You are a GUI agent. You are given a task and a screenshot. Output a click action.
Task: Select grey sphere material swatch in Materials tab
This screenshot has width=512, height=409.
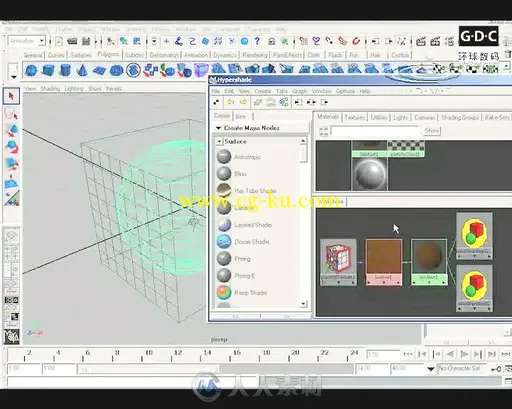[370, 174]
